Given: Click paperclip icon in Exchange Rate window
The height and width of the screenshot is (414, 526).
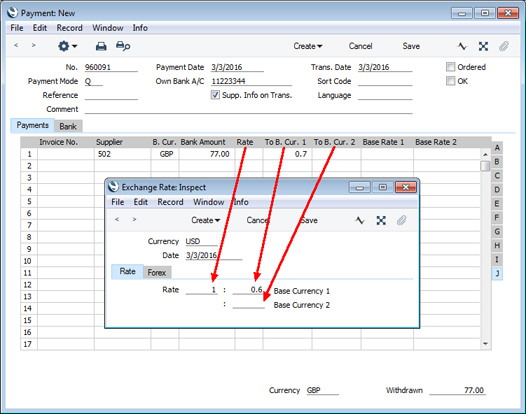Looking at the screenshot, I should tap(401, 220).
